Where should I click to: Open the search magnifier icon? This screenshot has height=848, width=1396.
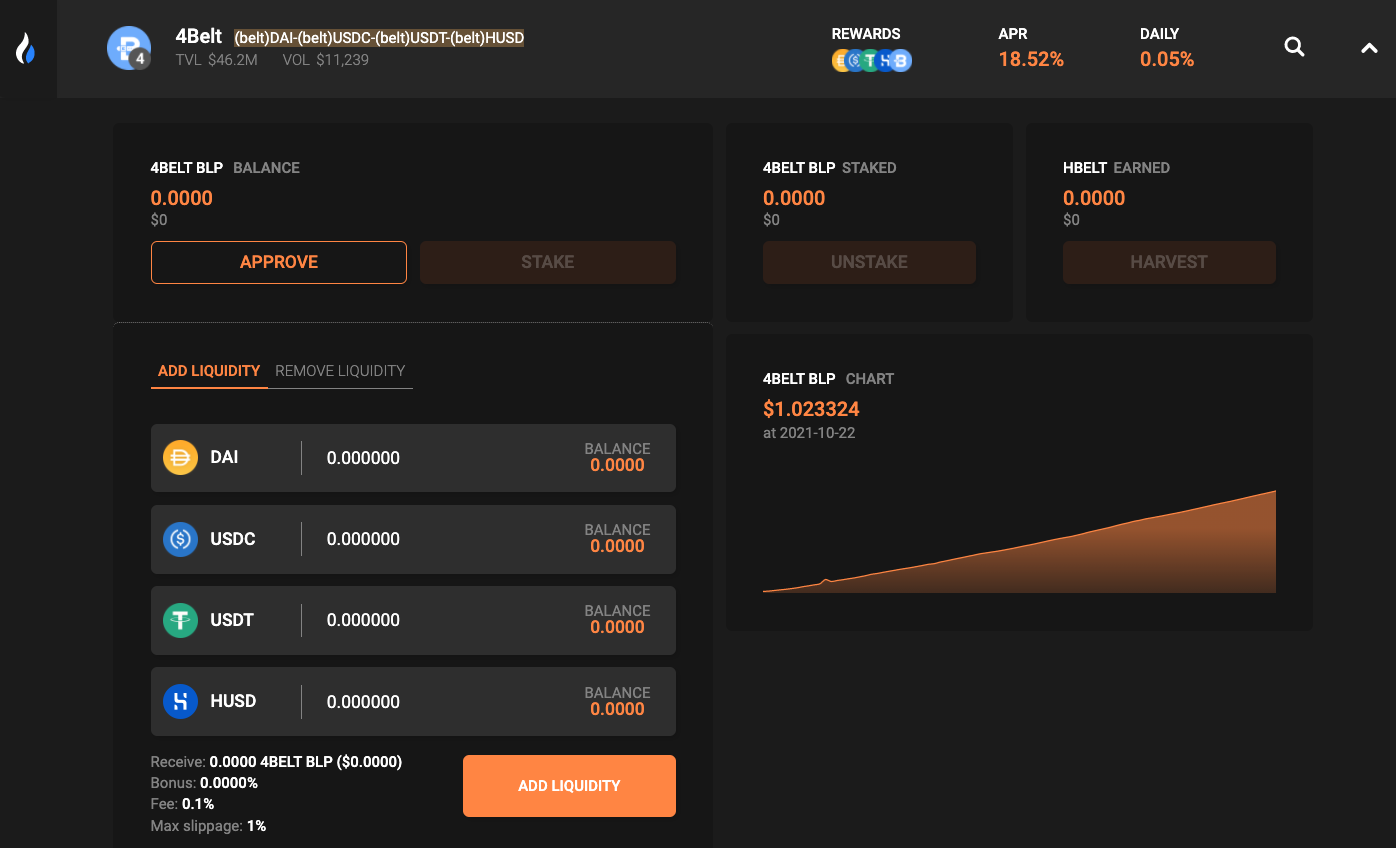coord(1294,47)
